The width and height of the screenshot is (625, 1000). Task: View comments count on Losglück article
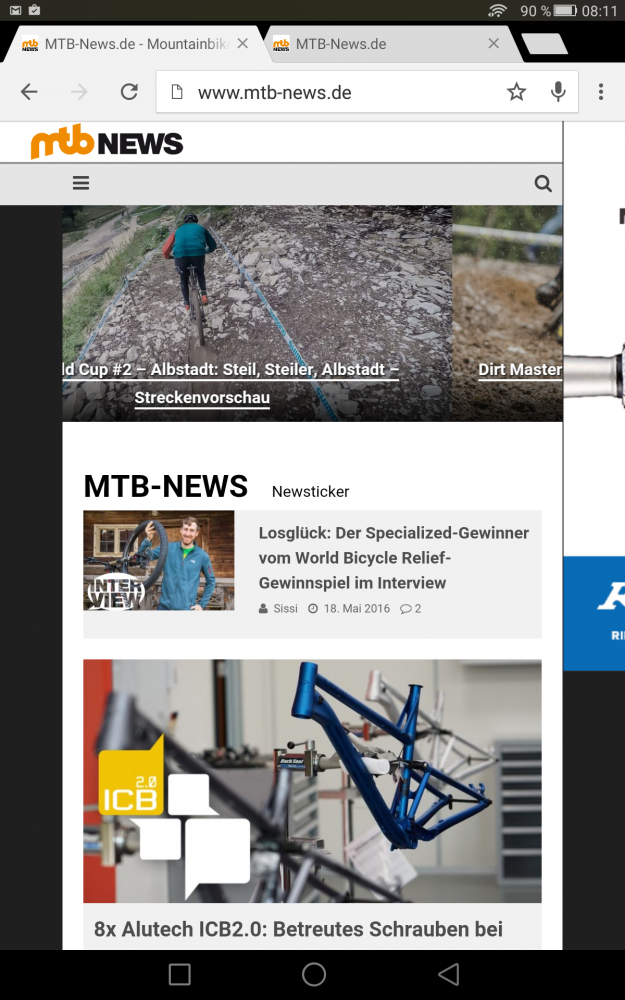click(411, 608)
